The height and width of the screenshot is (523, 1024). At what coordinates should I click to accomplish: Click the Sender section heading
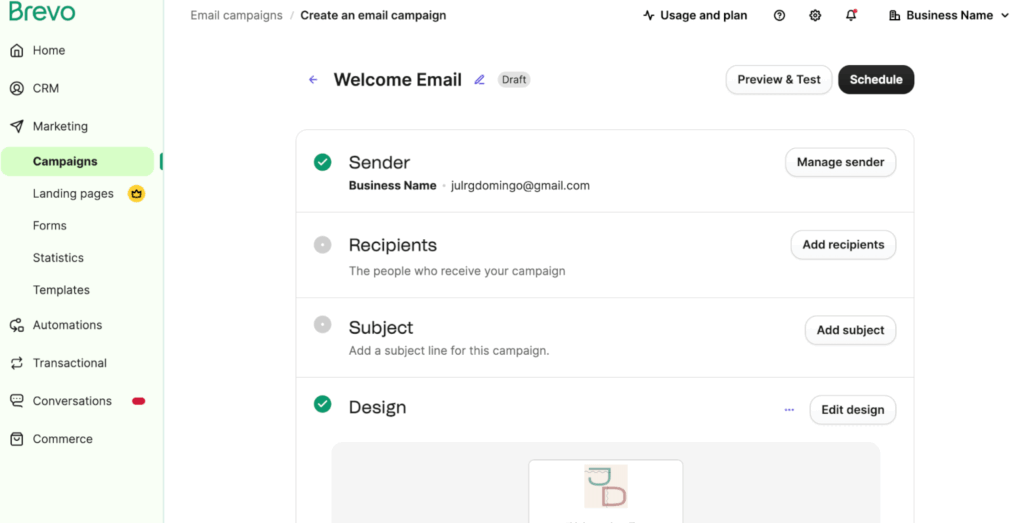click(379, 162)
